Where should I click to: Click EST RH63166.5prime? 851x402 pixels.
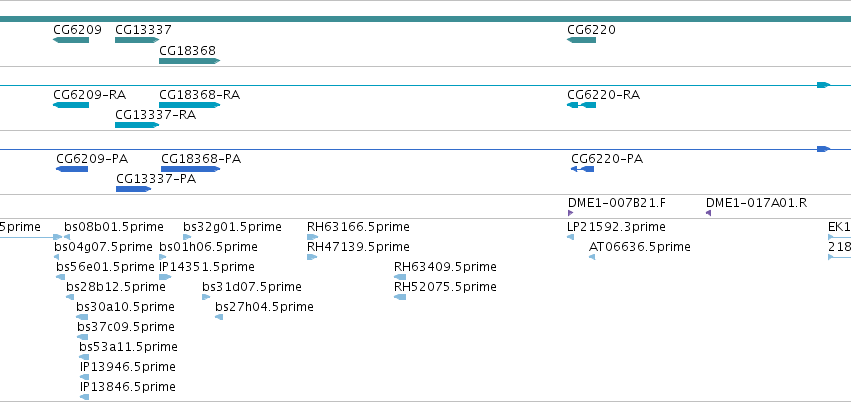tap(313, 237)
